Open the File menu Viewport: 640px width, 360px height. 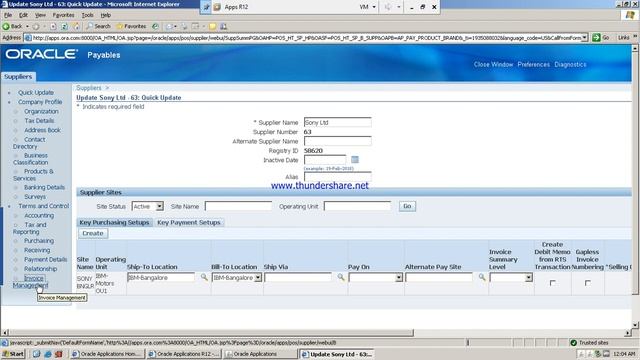pos(8,15)
